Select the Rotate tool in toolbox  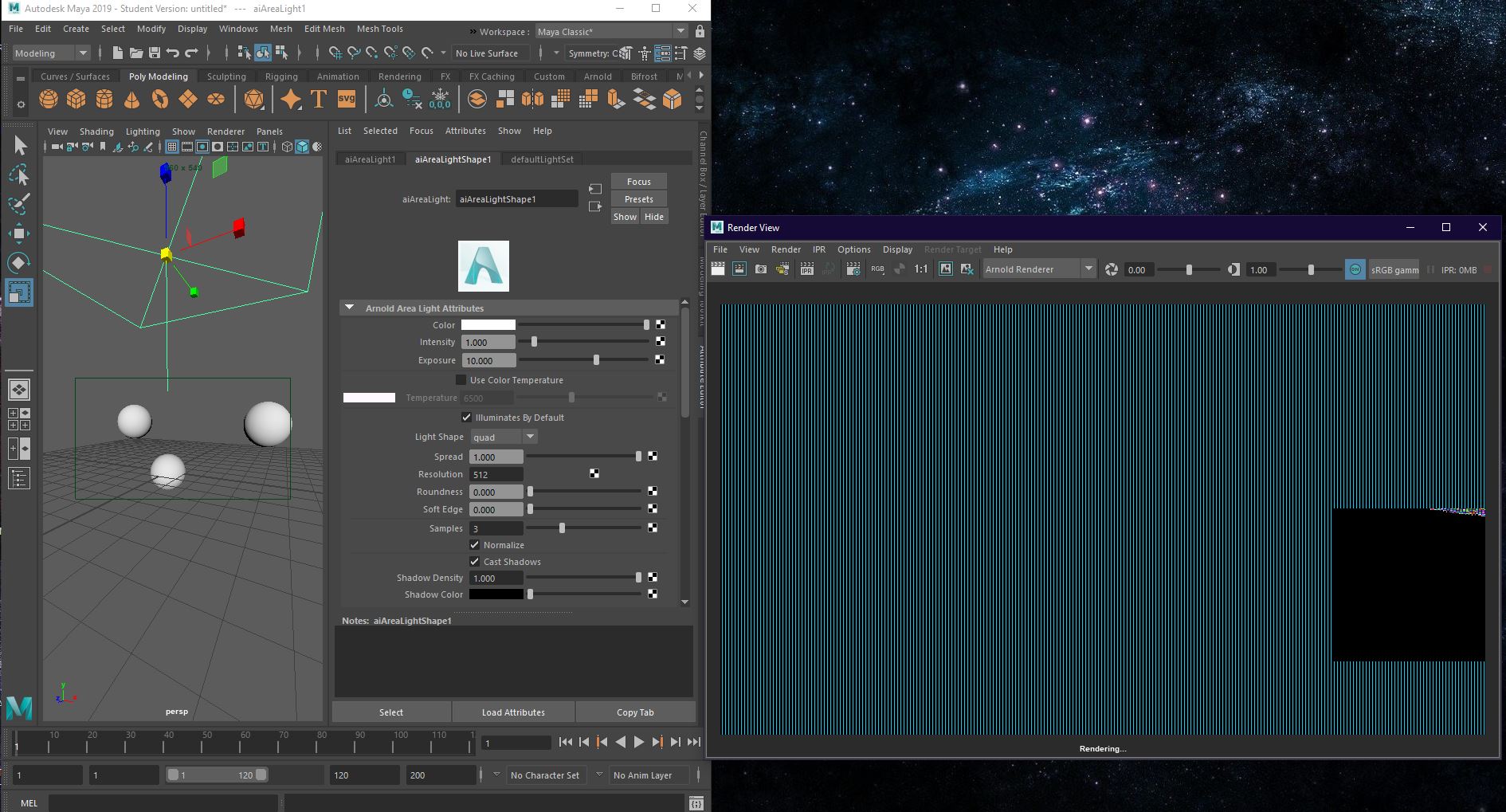coord(20,262)
